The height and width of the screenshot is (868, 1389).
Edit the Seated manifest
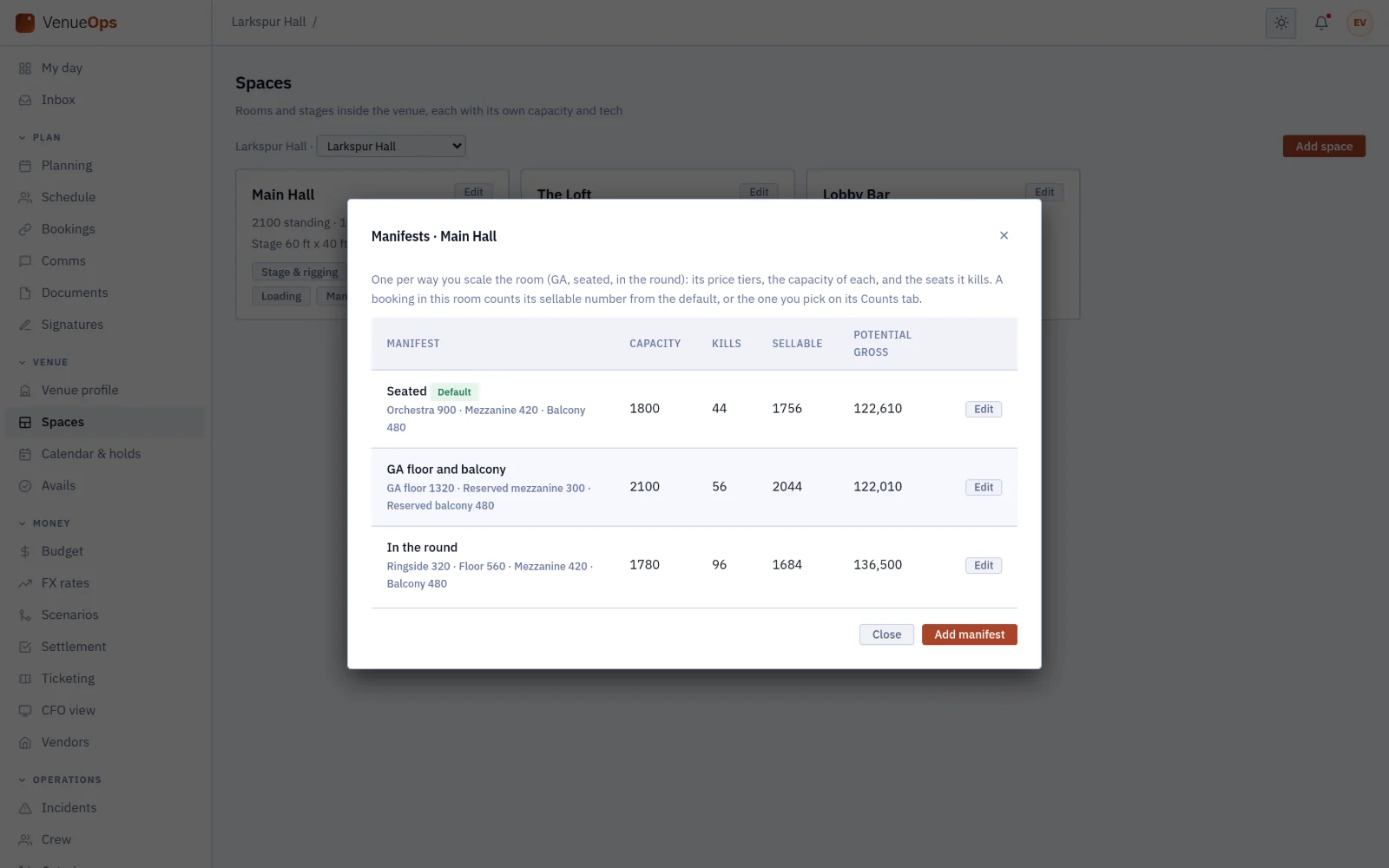click(x=984, y=409)
